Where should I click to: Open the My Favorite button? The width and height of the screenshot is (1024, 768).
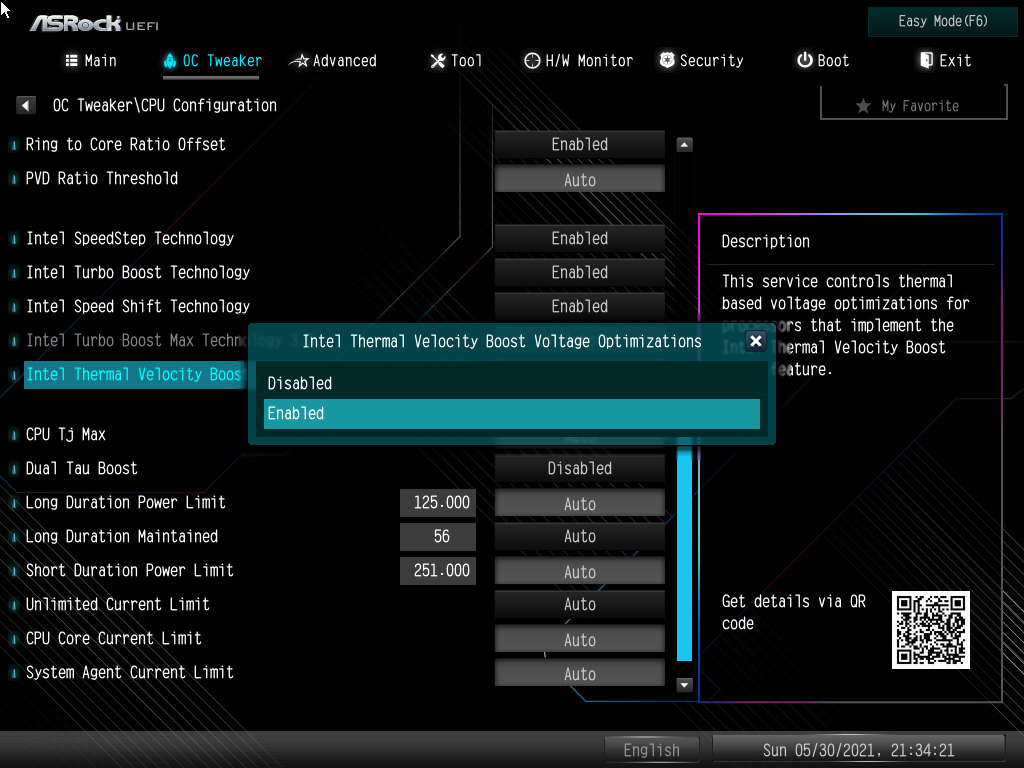pos(914,103)
